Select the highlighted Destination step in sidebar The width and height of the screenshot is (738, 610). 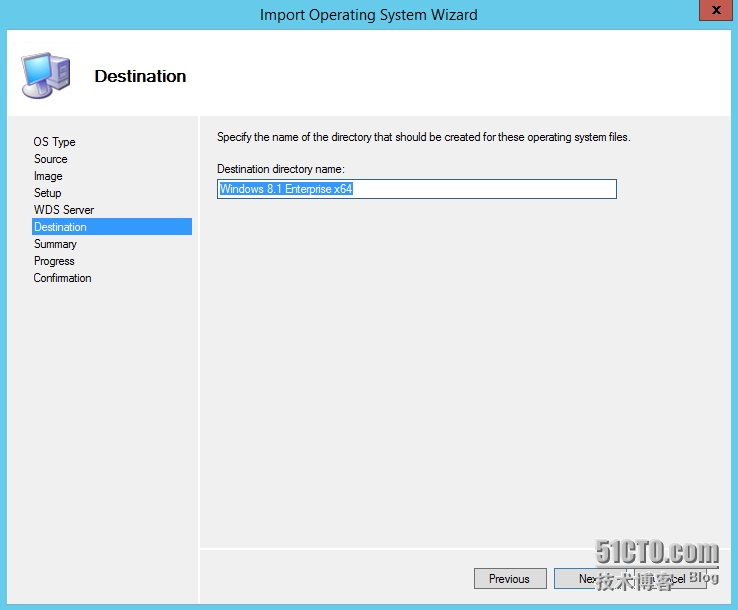[x=112, y=226]
